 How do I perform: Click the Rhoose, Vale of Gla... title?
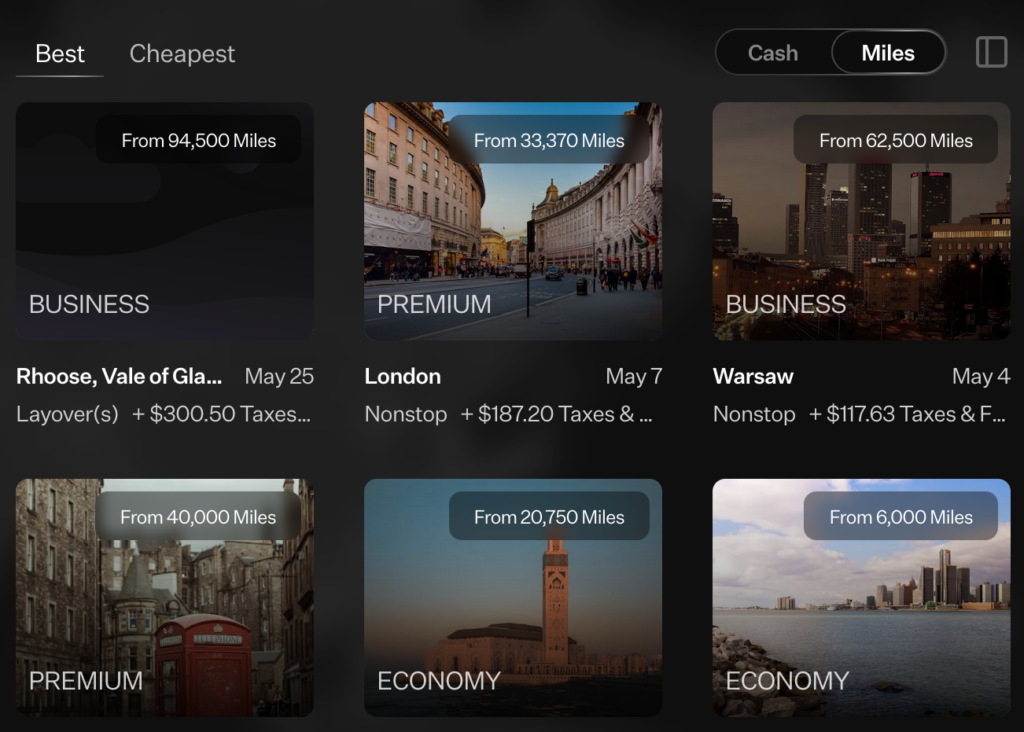click(x=119, y=377)
